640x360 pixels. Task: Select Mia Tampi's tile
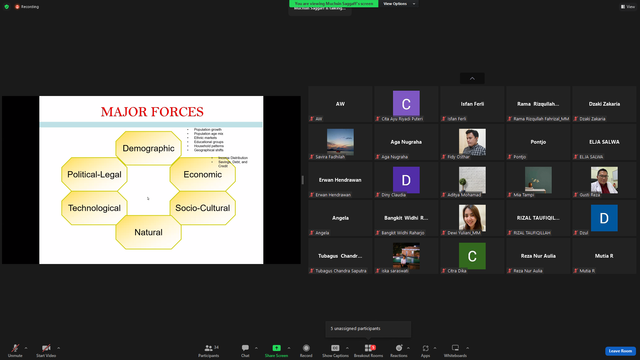[538, 180]
